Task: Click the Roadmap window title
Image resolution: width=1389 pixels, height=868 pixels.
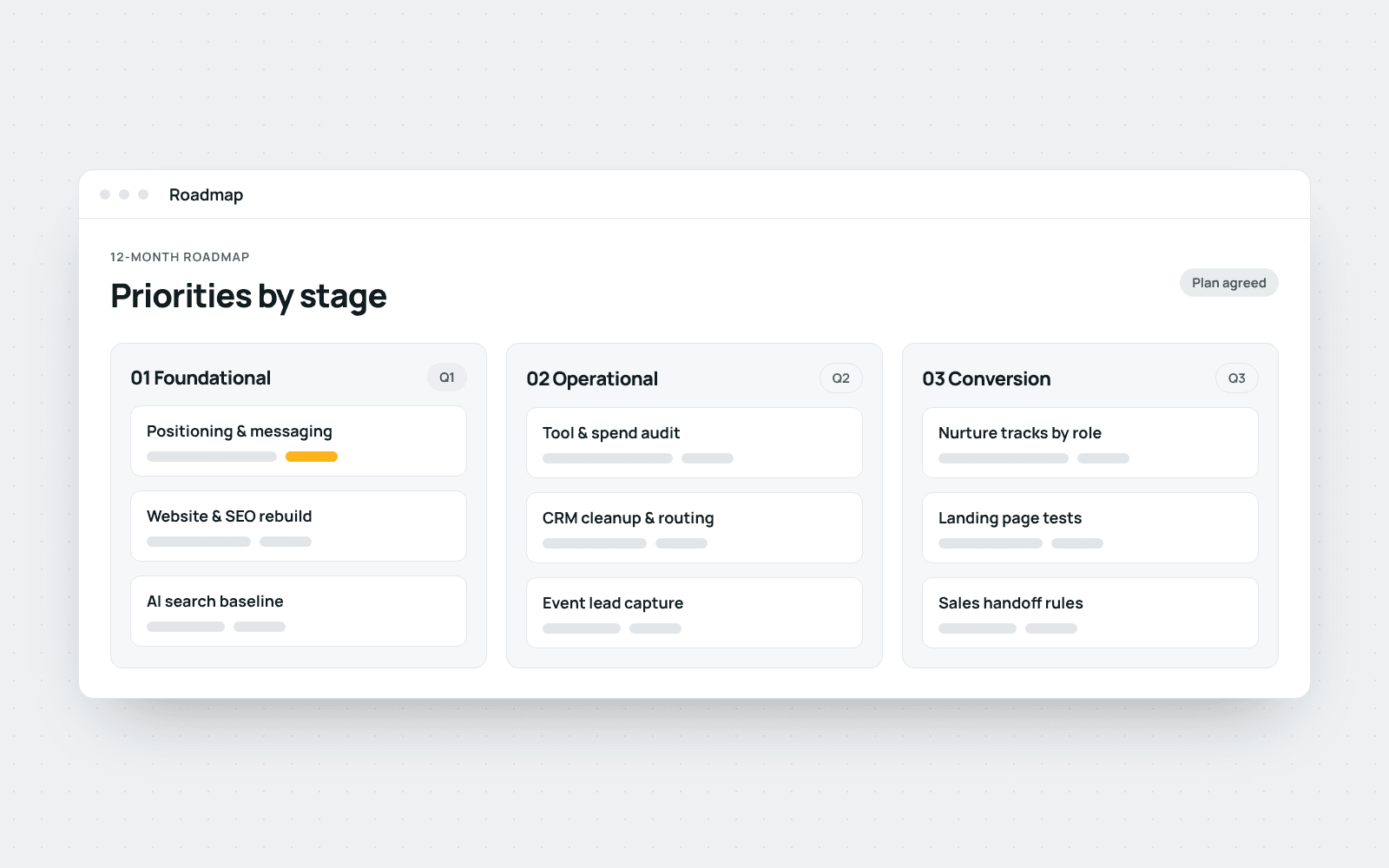Action: pos(206,195)
